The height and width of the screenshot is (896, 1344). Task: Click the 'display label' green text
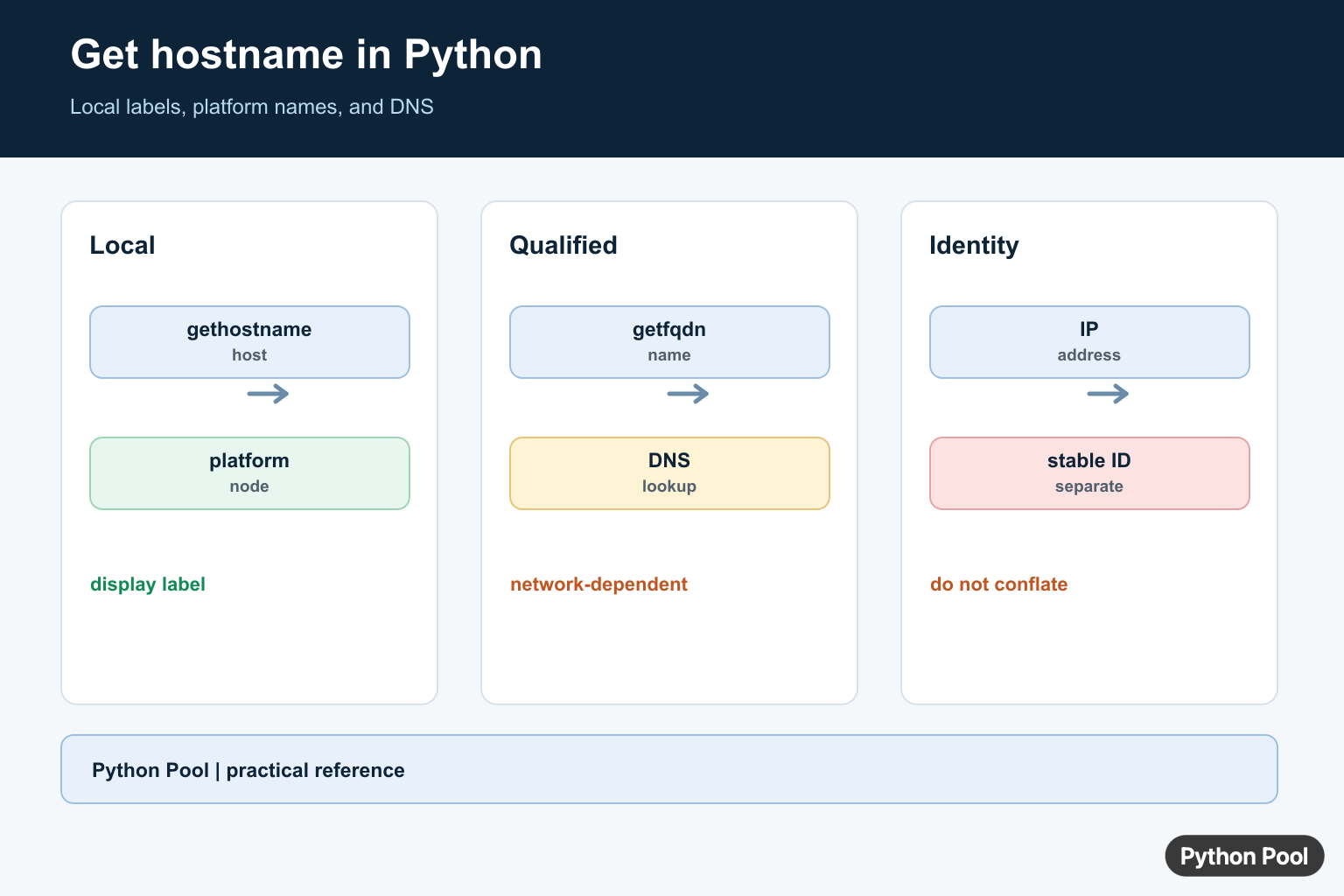pos(148,584)
